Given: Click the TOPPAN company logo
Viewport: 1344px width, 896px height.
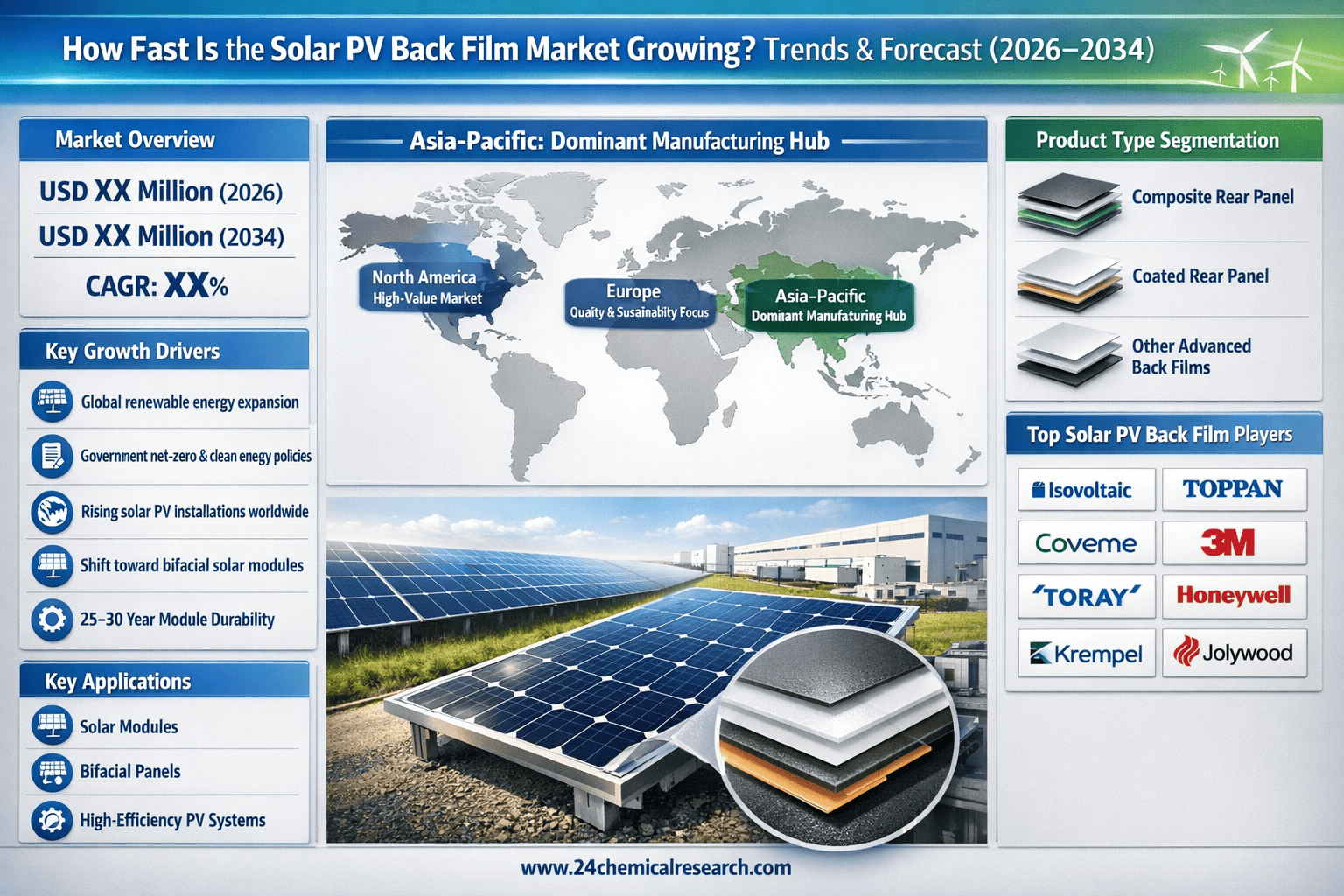Looking at the screenshot, I should click(x=1234, y=490).
